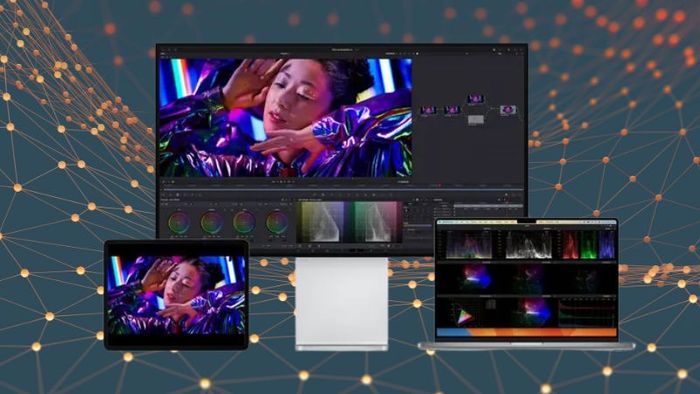
Task: Click the CIE chromaticity triangle scope on the MacBook
Action: click(x=464, y=316)
